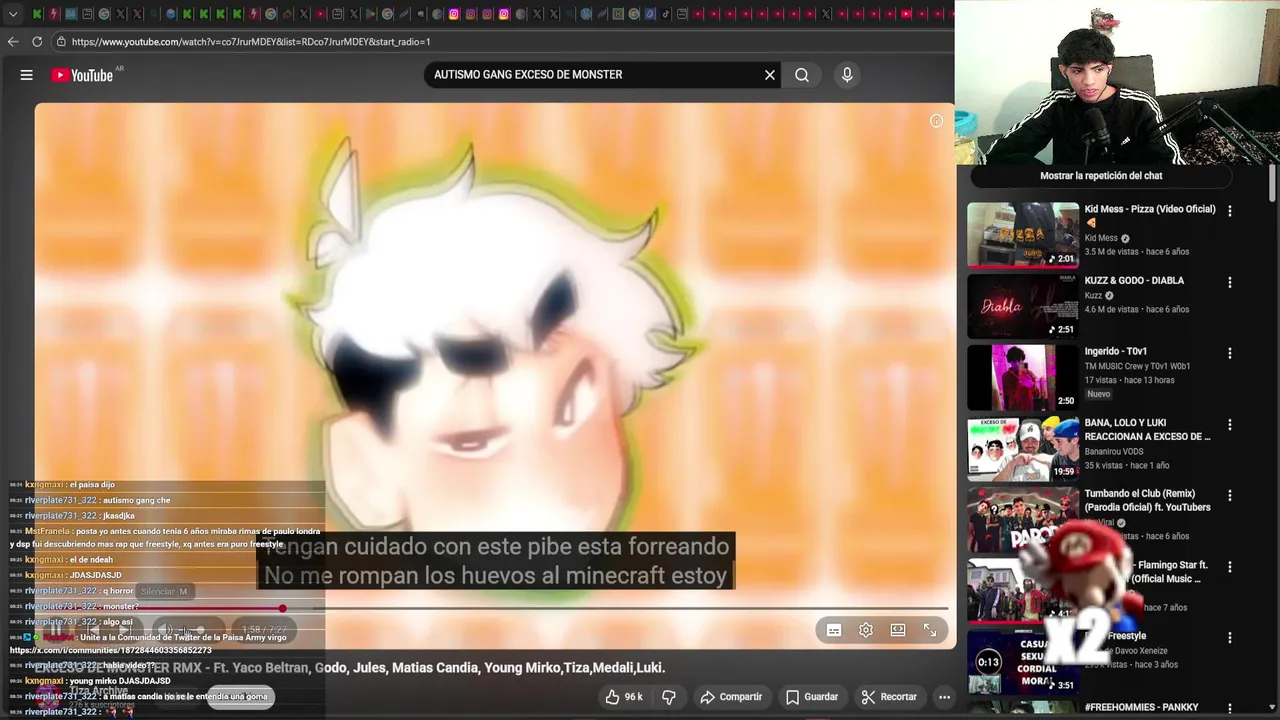Mute the video with the speaker icon
Screen dimensions: 1280x720
pyautogui.click(x=165, y=630)
